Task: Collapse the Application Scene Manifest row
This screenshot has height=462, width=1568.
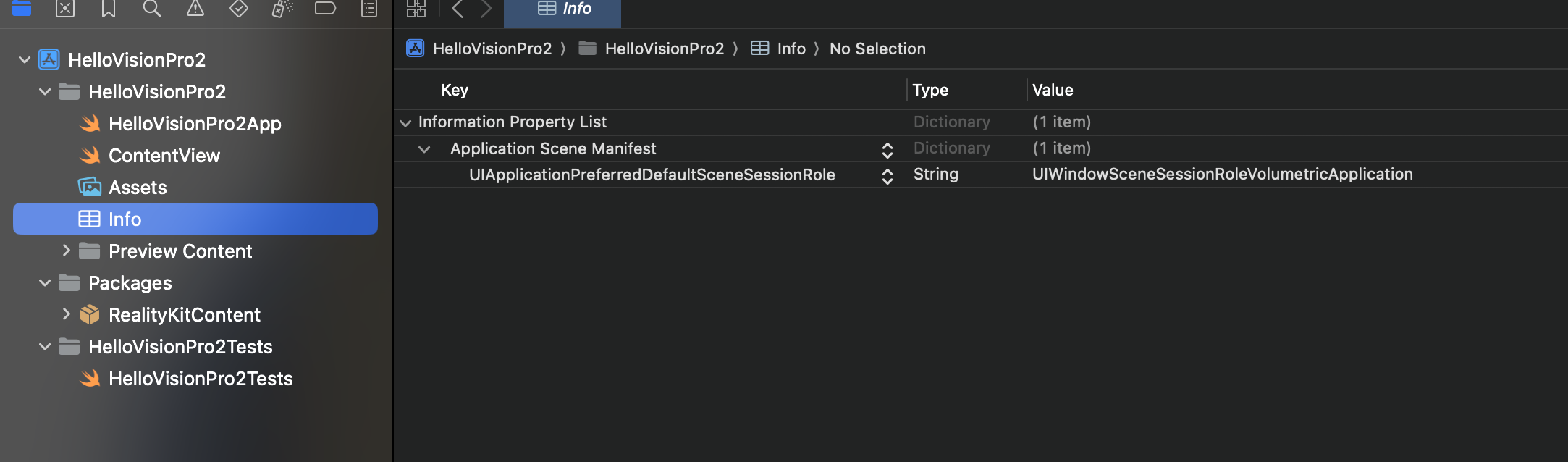Action: tap(424, 149)
